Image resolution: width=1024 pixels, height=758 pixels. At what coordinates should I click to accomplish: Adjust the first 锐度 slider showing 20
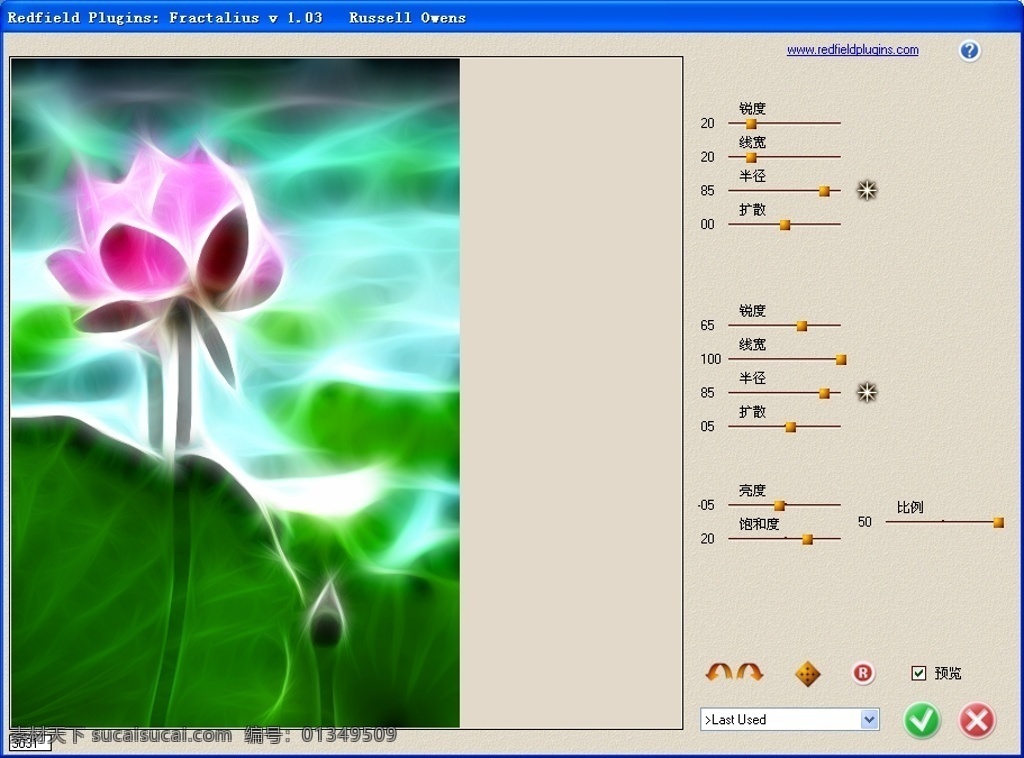[784, 123]
